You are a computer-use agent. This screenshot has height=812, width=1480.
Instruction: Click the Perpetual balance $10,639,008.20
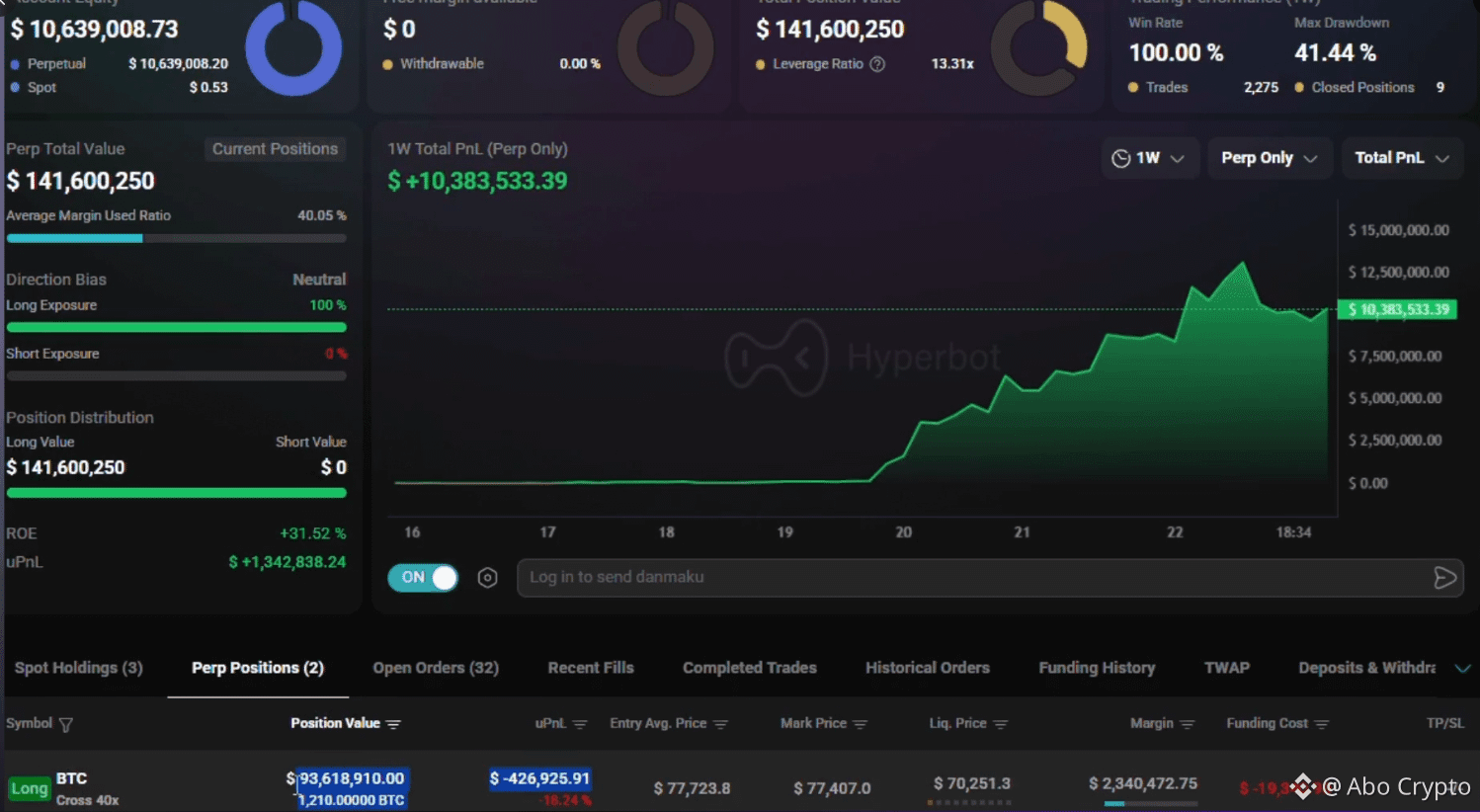[x=178, y=64]
